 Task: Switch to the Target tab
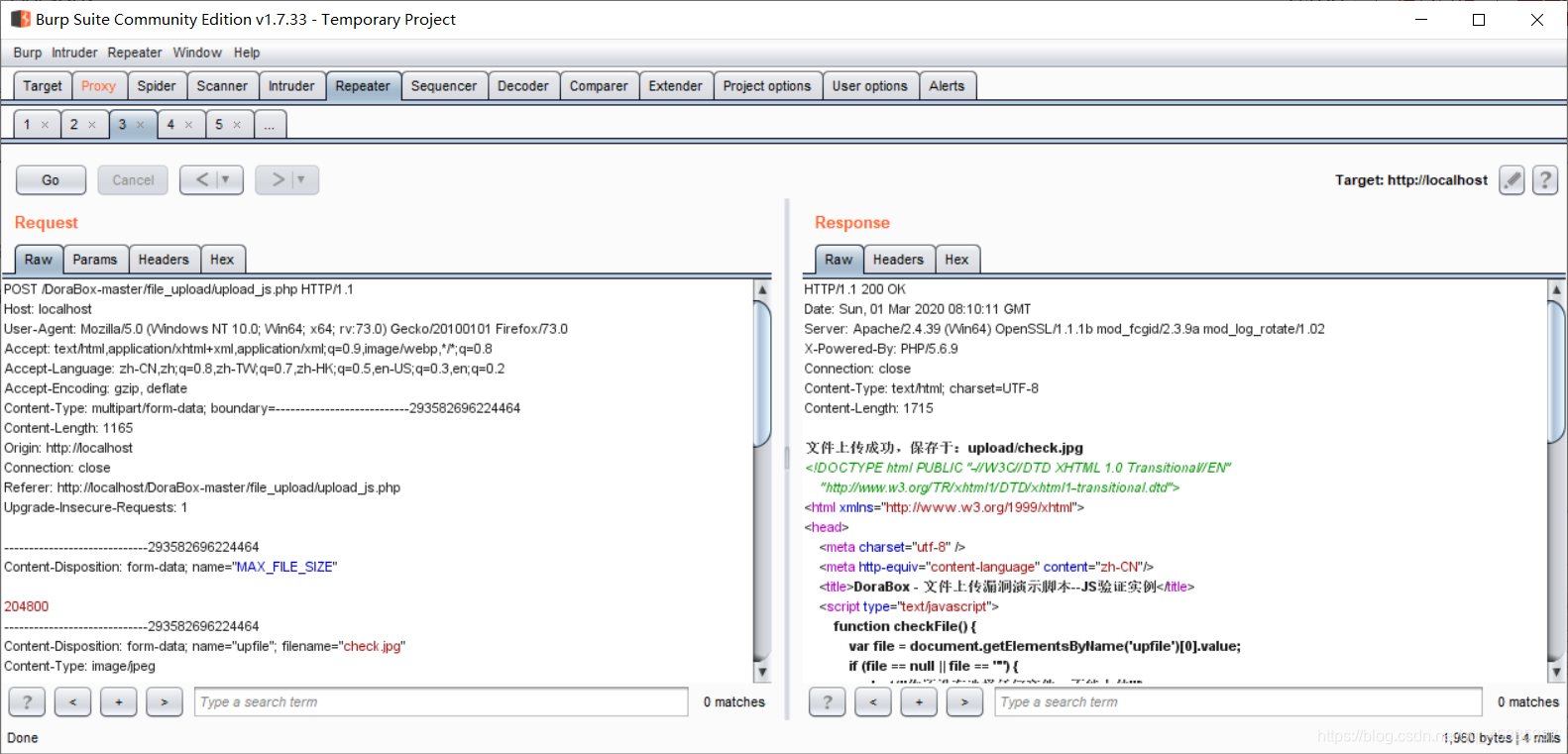tap(43, 86)
